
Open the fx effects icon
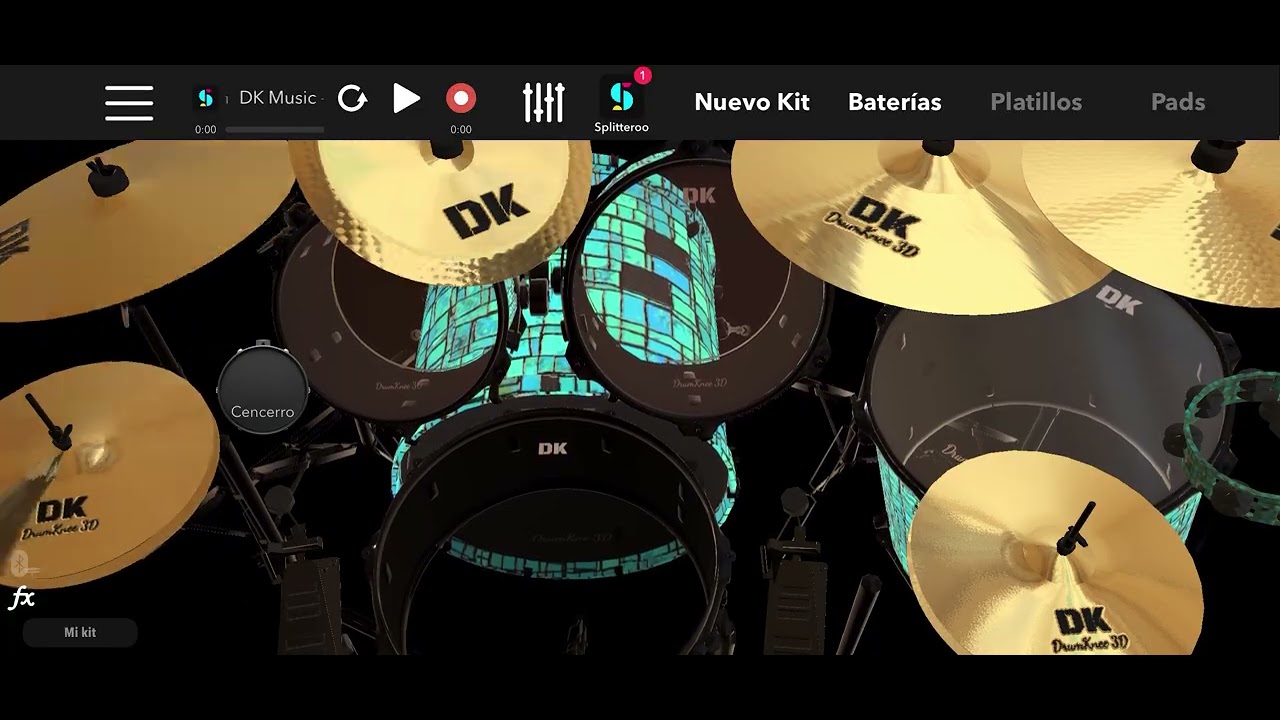(x=22, y=599)
